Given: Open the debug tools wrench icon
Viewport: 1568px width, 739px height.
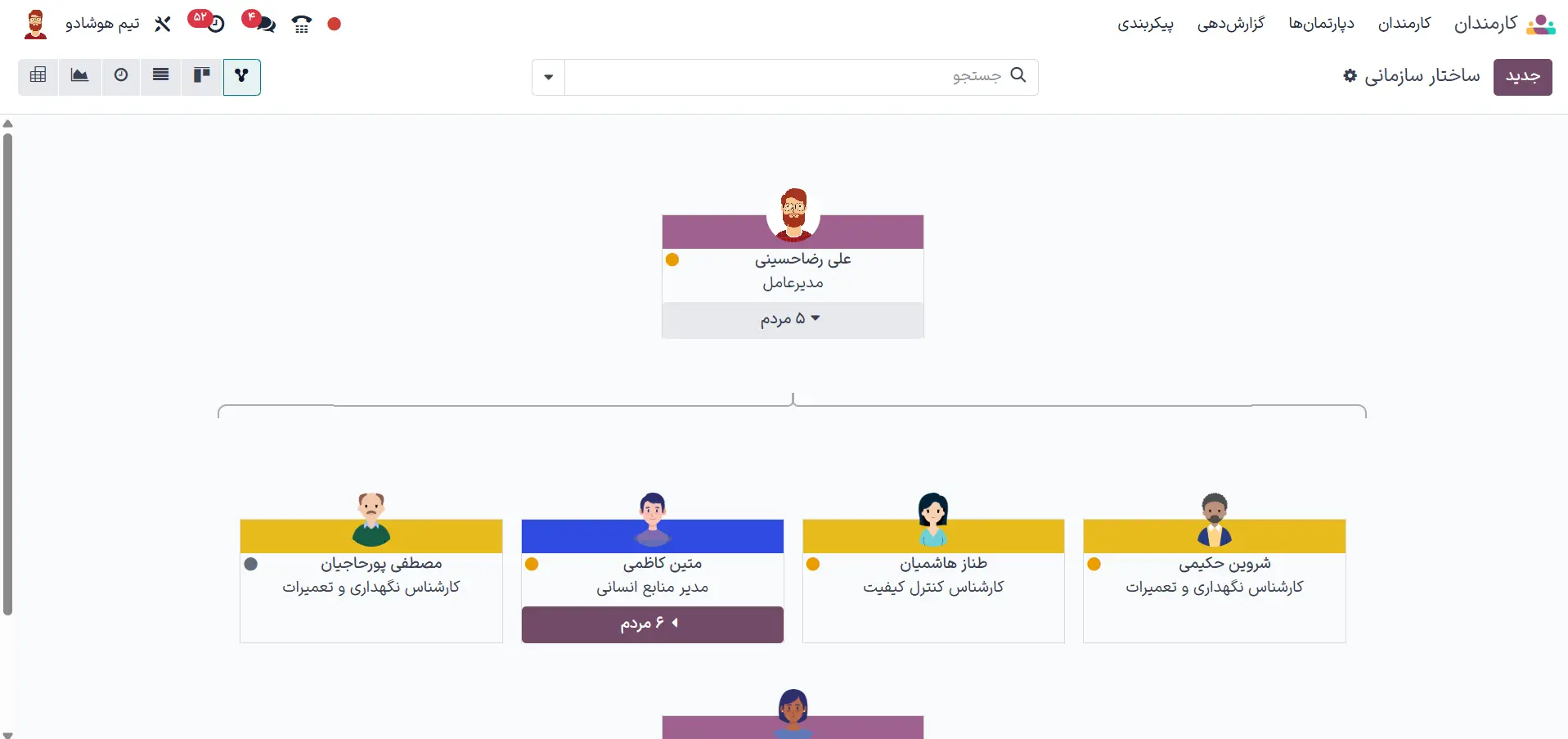Looking at the screenshot, I should [163, 24].
